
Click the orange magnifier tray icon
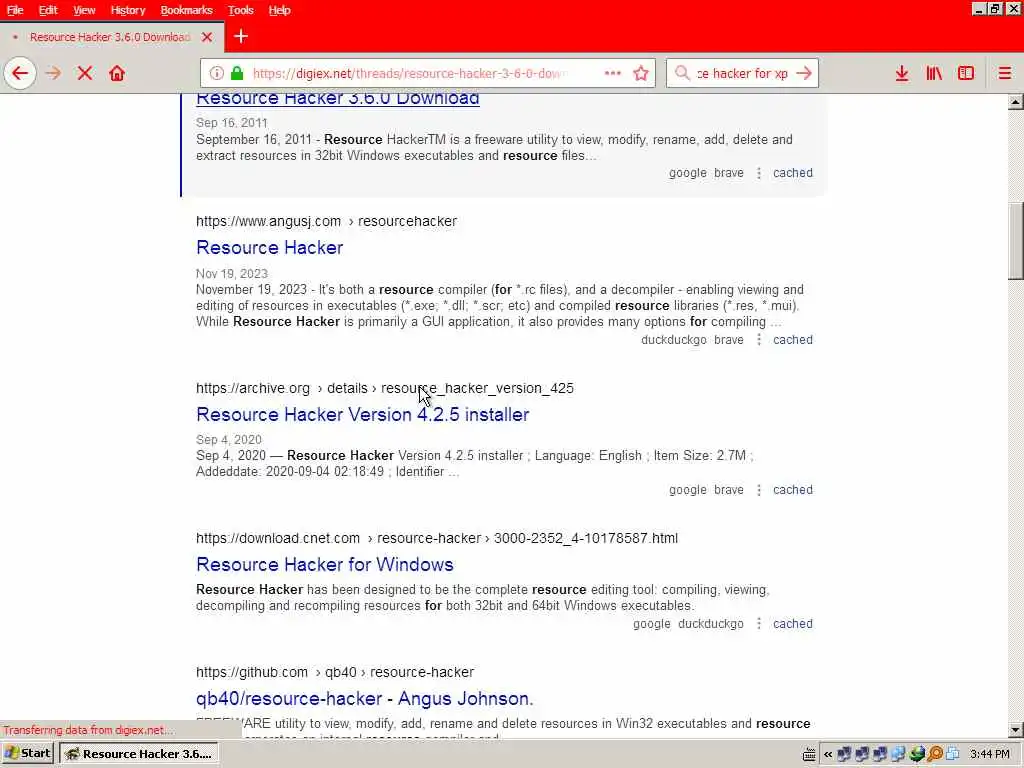click(x=935, y=754)
